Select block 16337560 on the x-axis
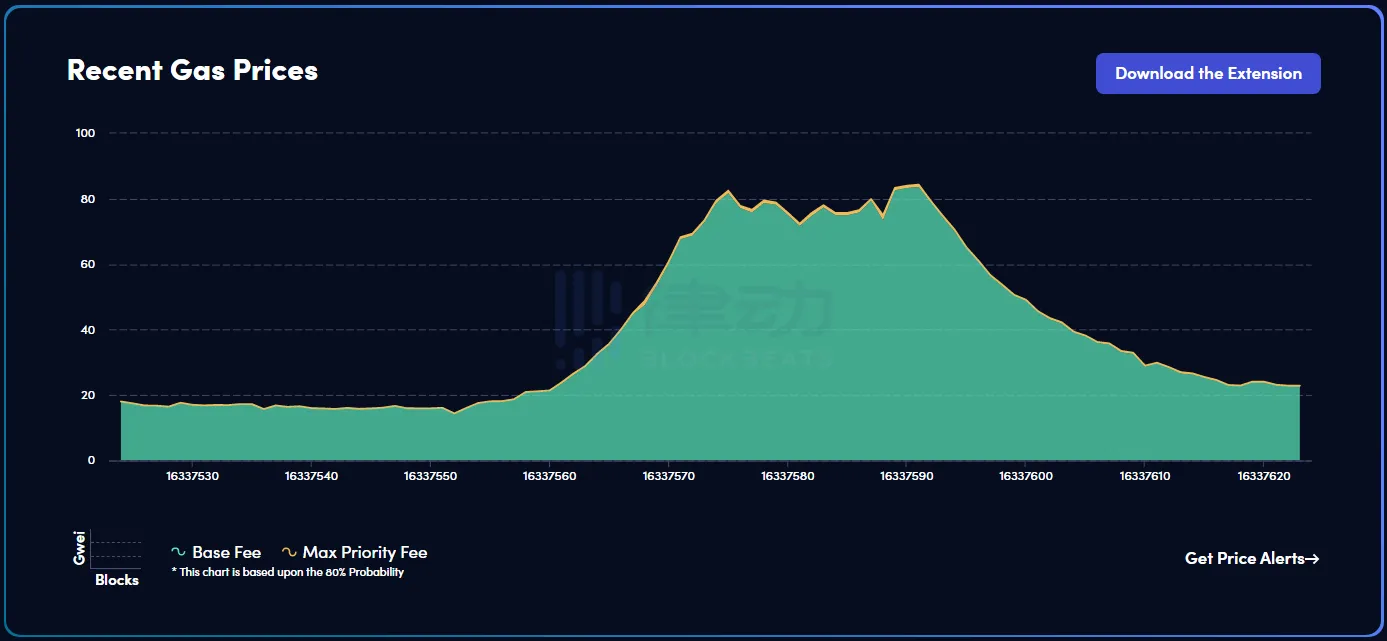Viewport: 1387px width, 641px height. (550, 477)
